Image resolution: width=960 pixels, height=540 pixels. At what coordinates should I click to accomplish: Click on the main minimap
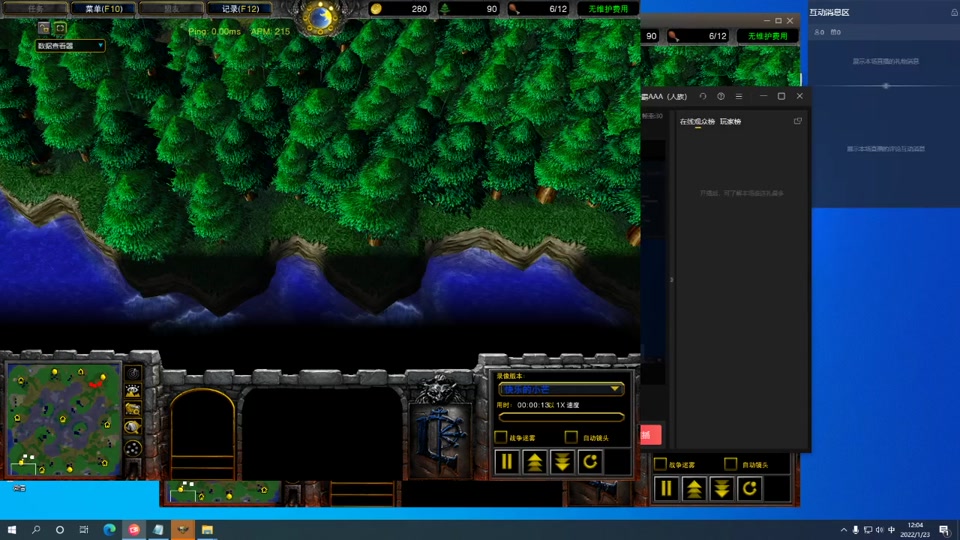64,419
